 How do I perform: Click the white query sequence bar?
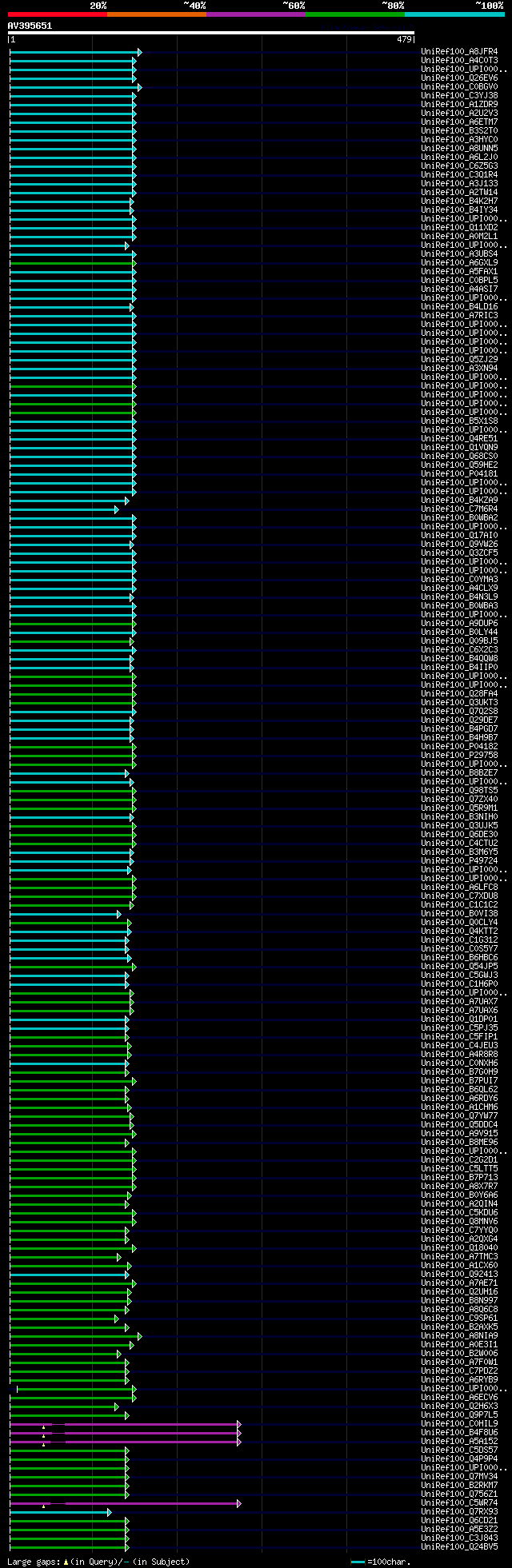pyautogui.click(x=211, y=33)
